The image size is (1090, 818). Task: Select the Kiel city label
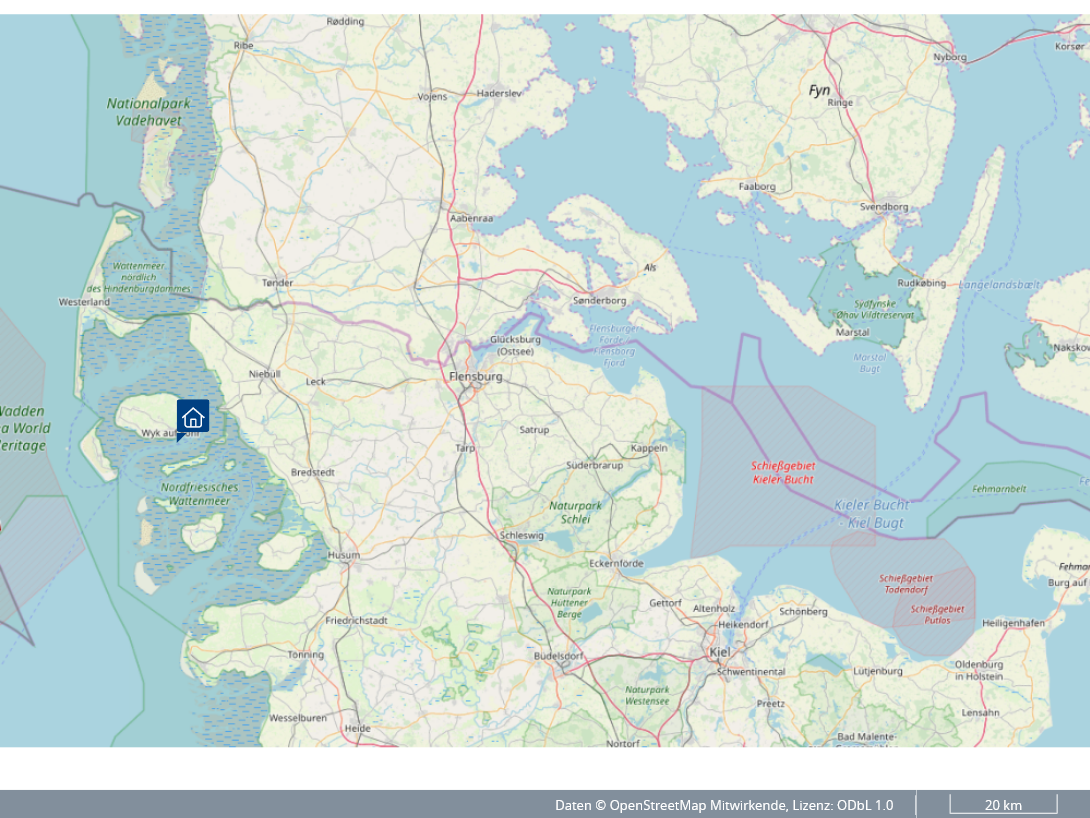[x=719, y=652]
